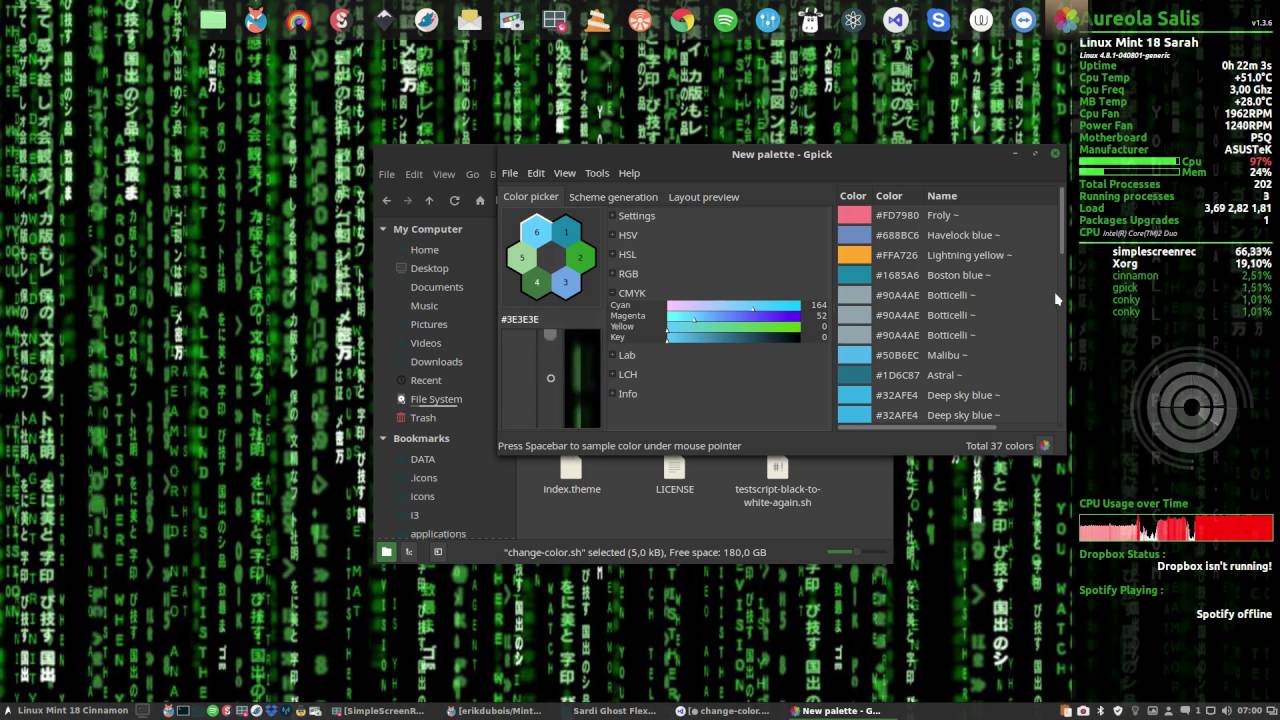Open Gpick View menu
Viewport: 1280px width, 720px height.
pyautogui.click(x=565, y=173)
